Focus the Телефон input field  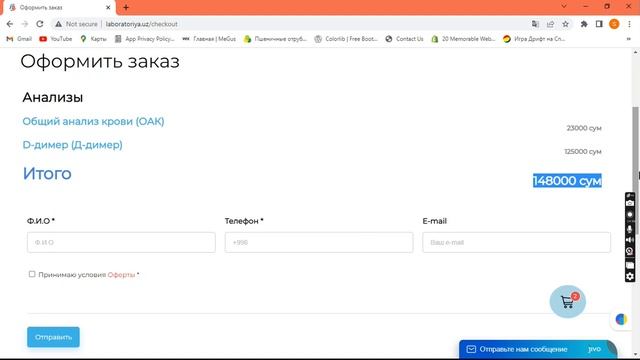click(x=319, y=242)
